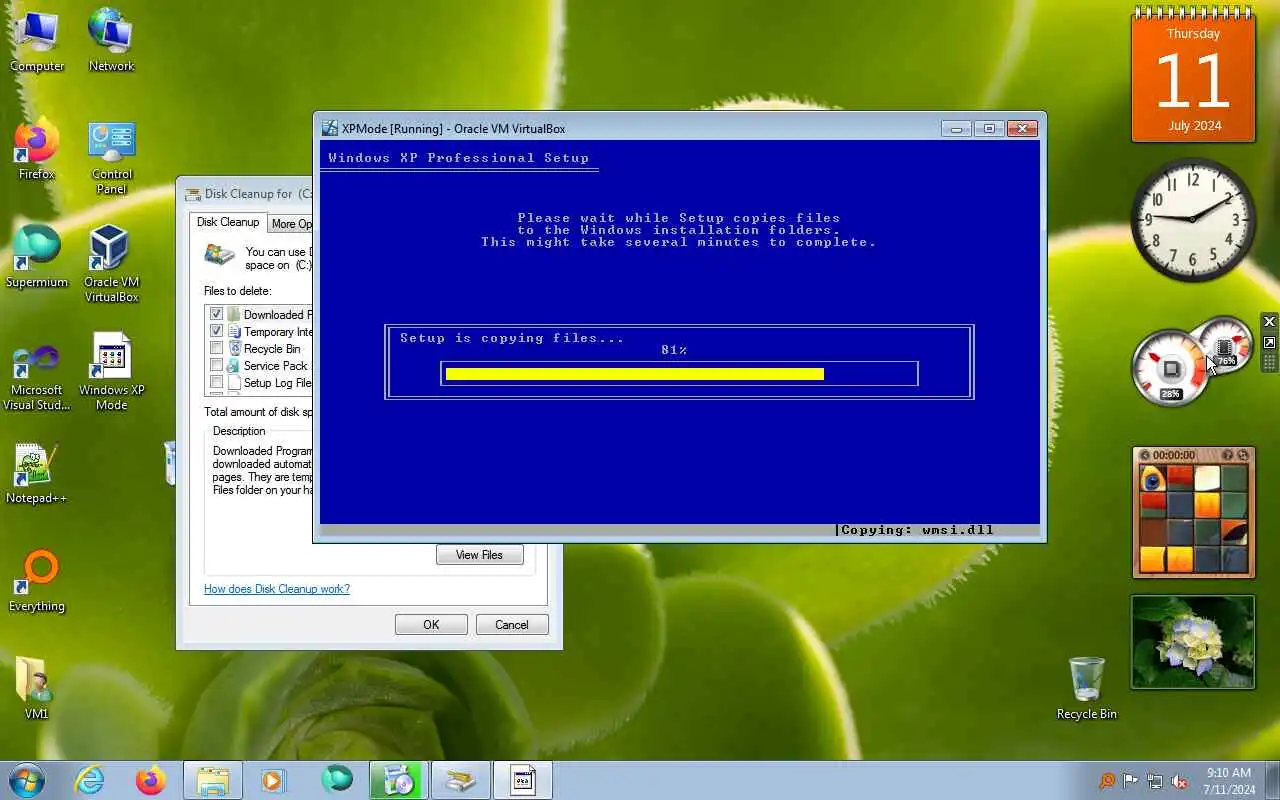Select the VM1 folder on desktop

pyautogui.click(x=37, y=690)
